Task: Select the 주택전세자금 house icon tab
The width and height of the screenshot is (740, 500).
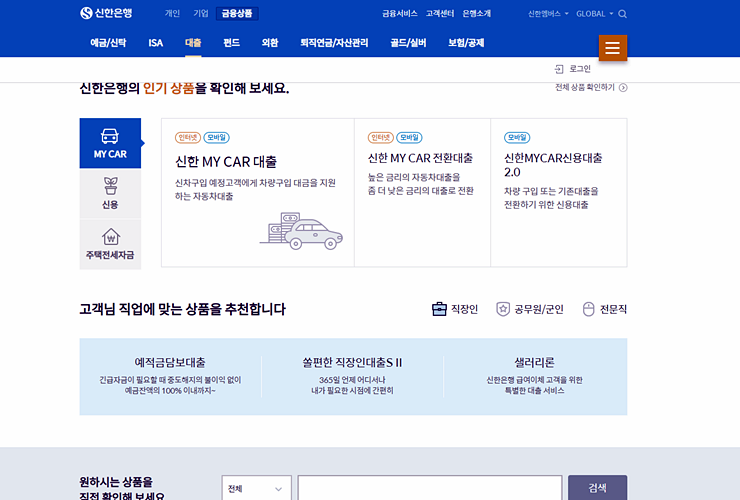Action: point(110,244)
